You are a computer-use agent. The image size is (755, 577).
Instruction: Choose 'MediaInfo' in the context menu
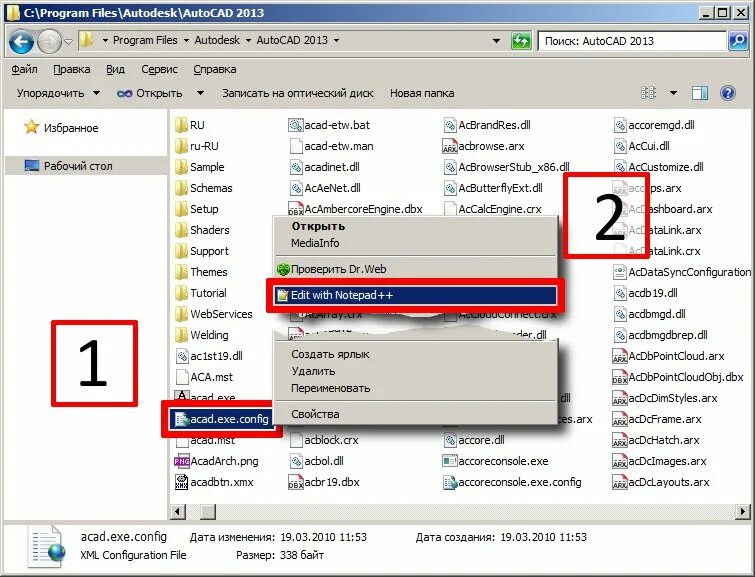[x=315, y=243]
